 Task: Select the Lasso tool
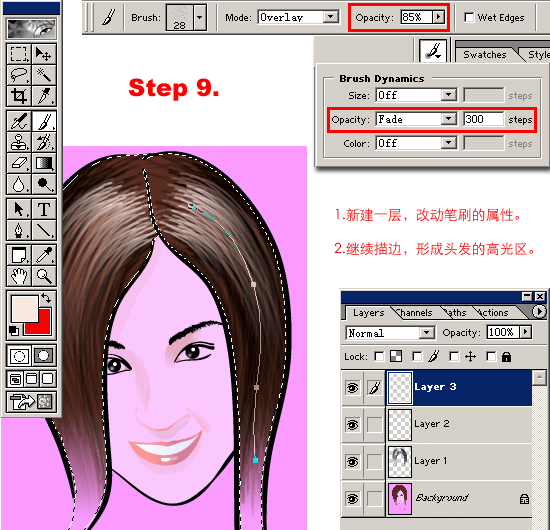(19, 75)
